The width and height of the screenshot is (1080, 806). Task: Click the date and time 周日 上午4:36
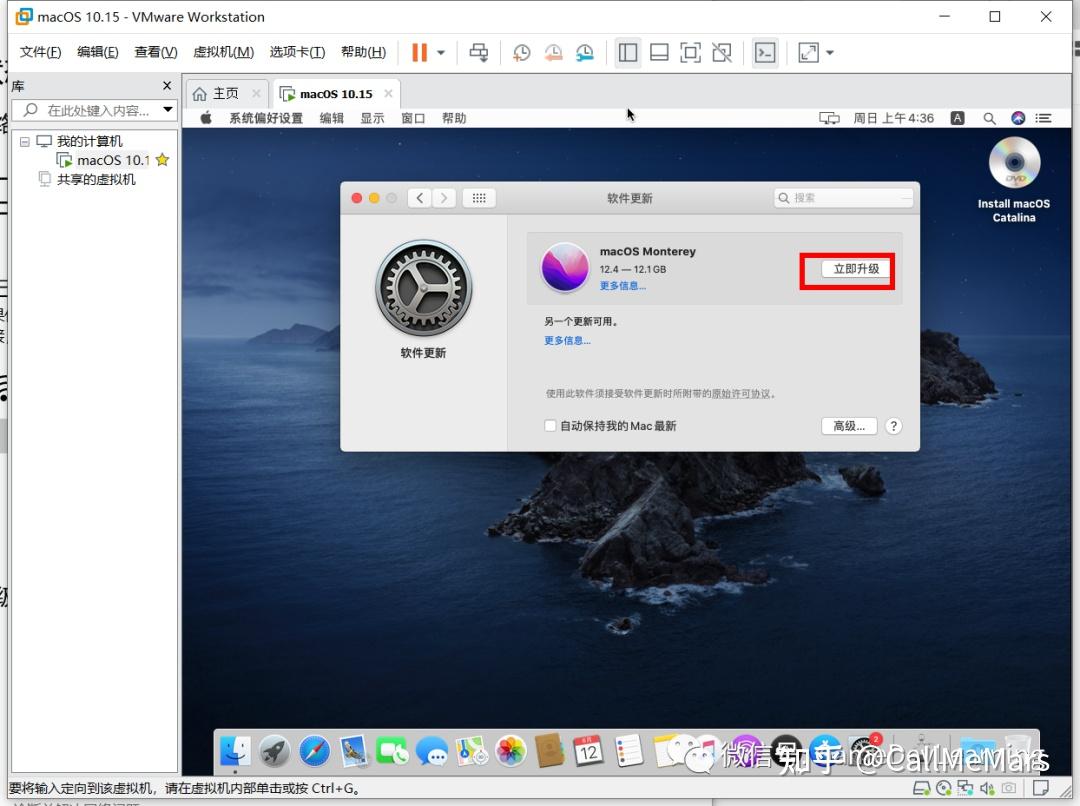[893, 118]
